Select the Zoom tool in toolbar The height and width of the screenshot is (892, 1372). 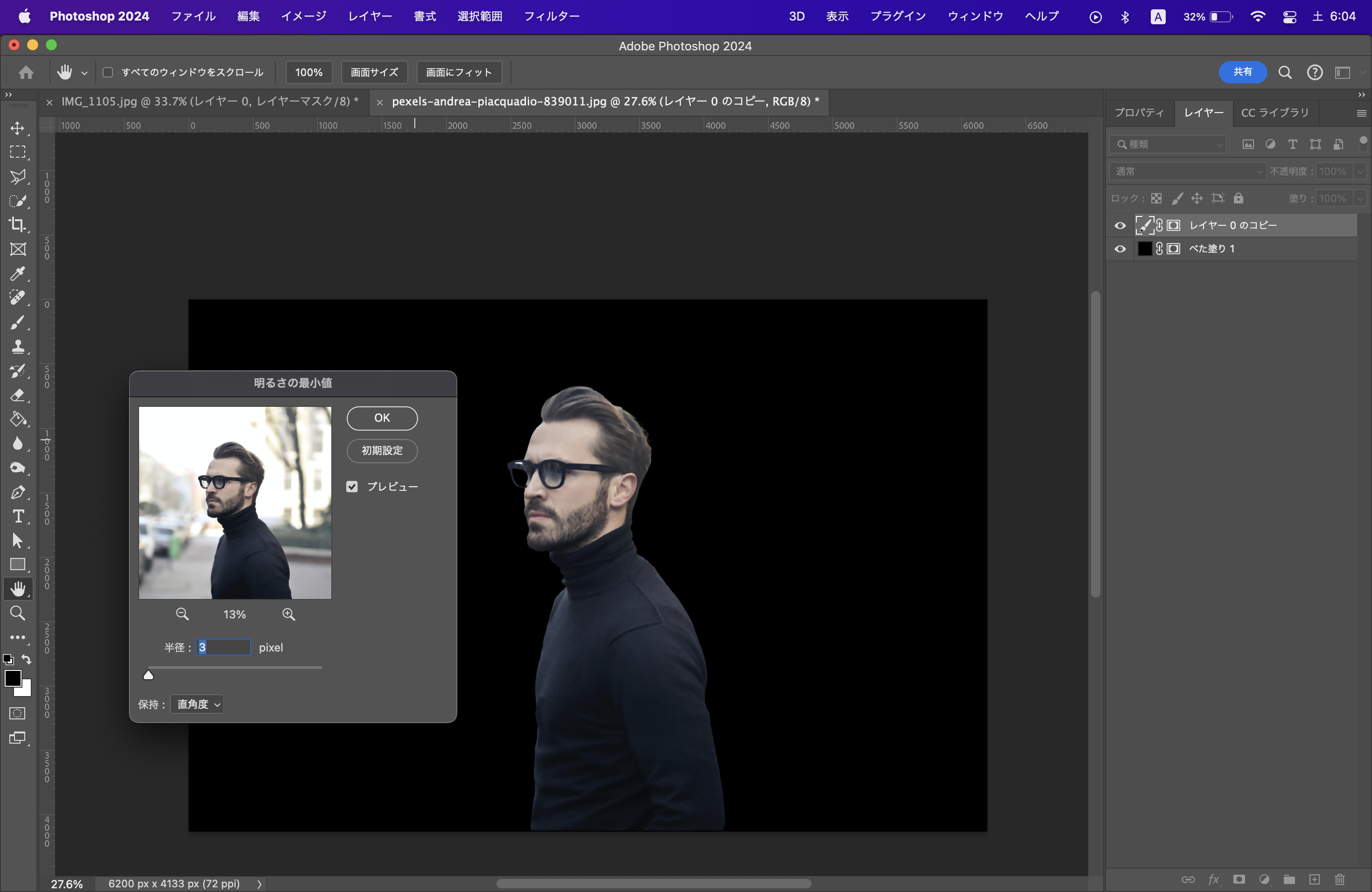tap(17, 613)
